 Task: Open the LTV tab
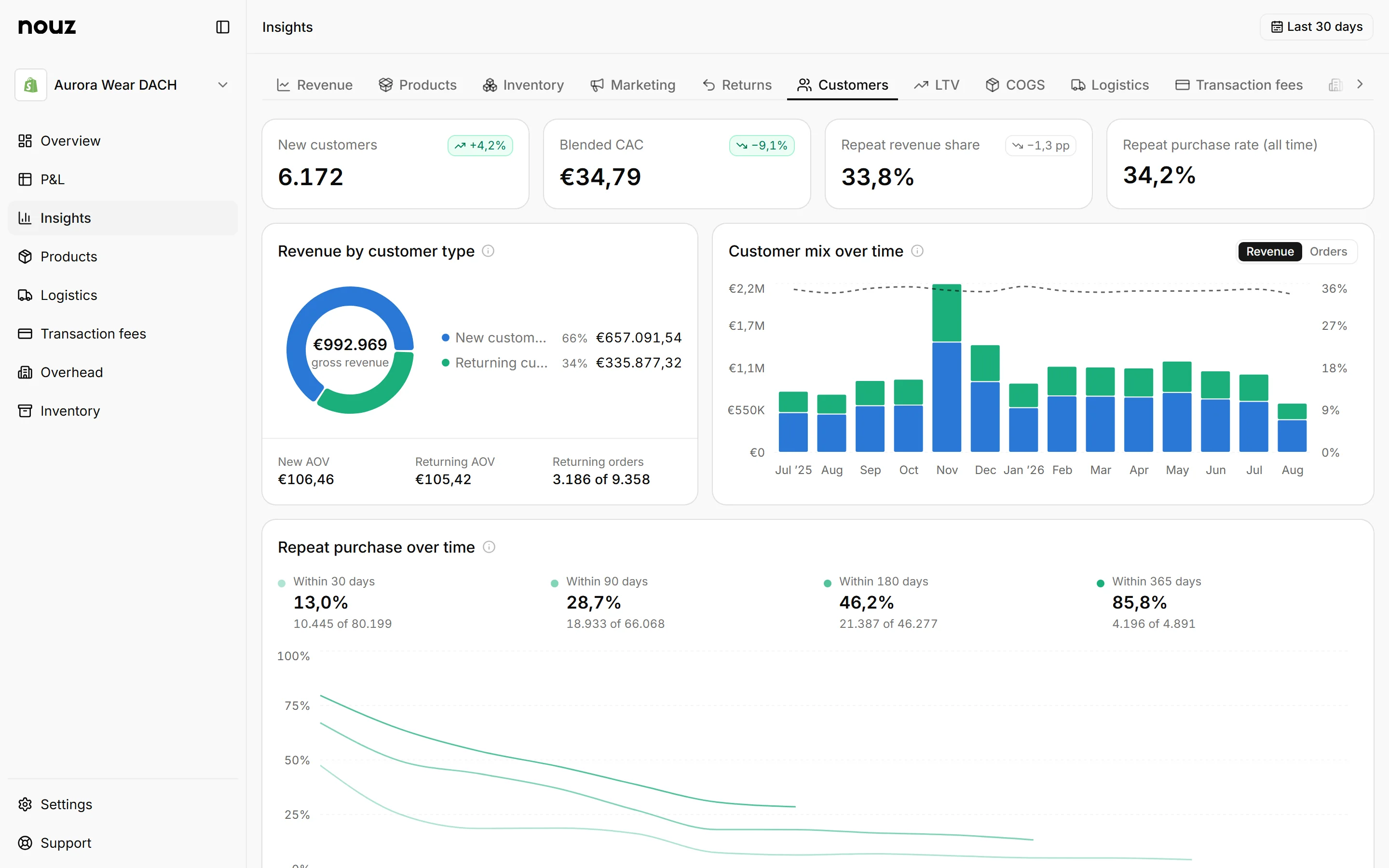coord(937,85)
